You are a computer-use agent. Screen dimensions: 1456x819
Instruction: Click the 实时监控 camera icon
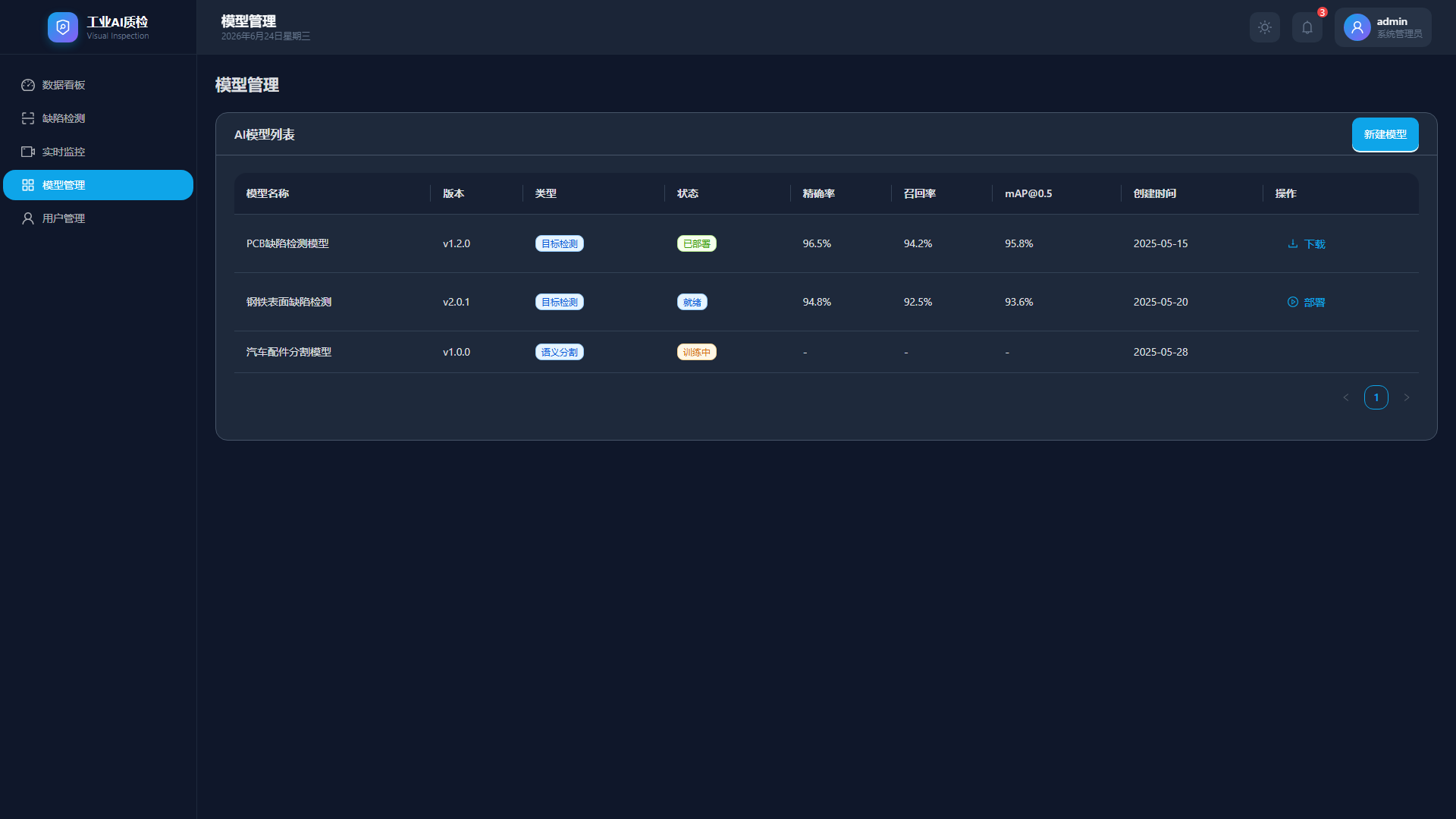click(28, 152)
